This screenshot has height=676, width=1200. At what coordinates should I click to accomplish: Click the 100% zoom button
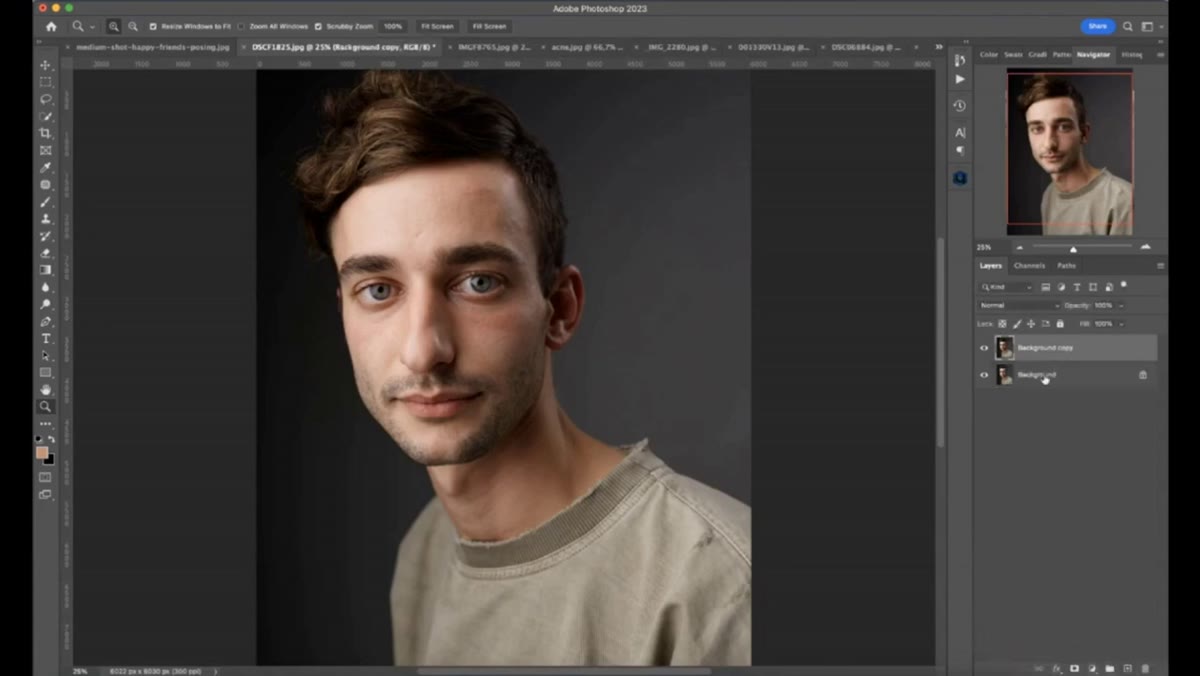click(x=393, y=26)
